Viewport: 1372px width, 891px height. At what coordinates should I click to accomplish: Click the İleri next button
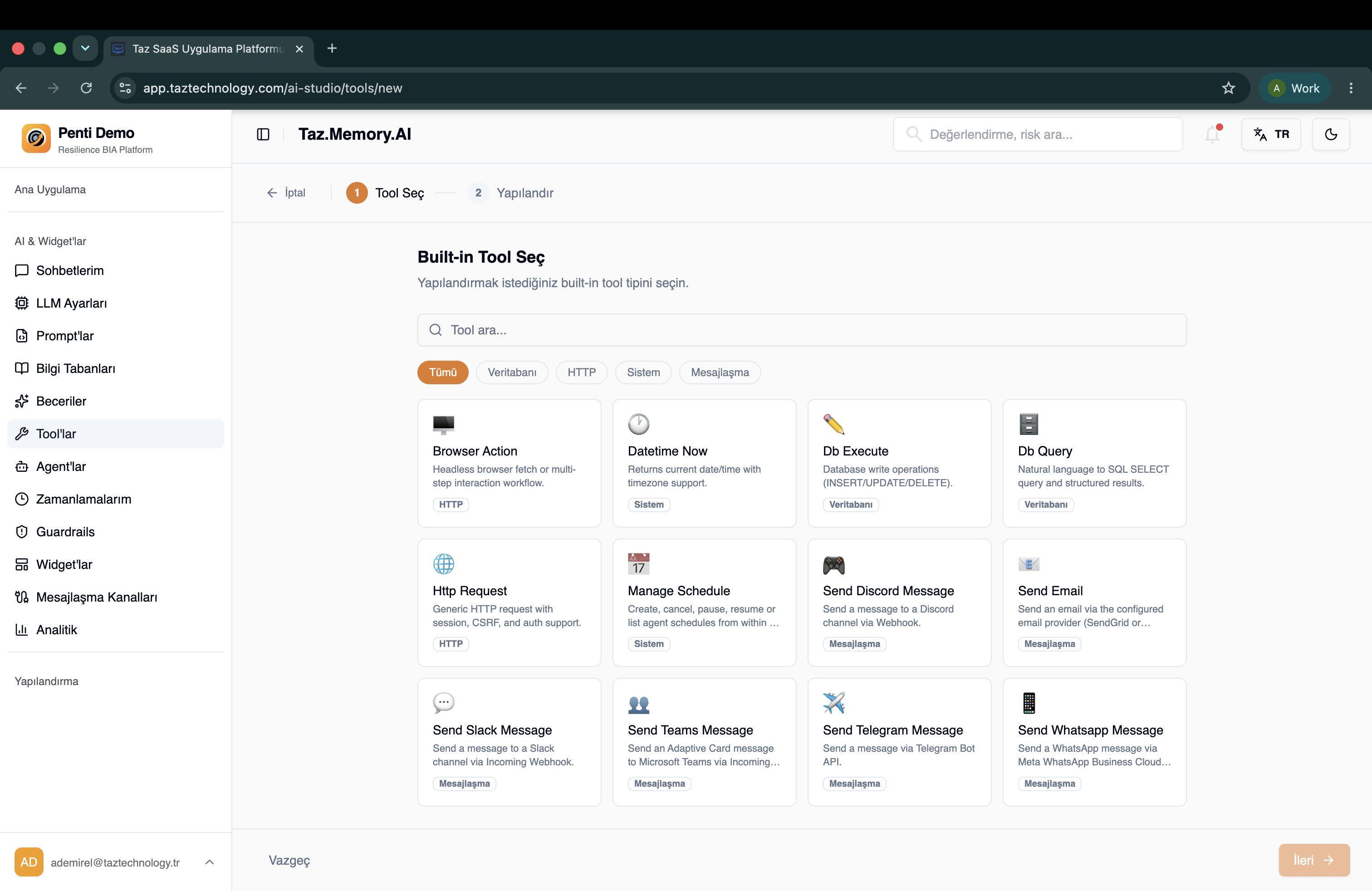1314,861
